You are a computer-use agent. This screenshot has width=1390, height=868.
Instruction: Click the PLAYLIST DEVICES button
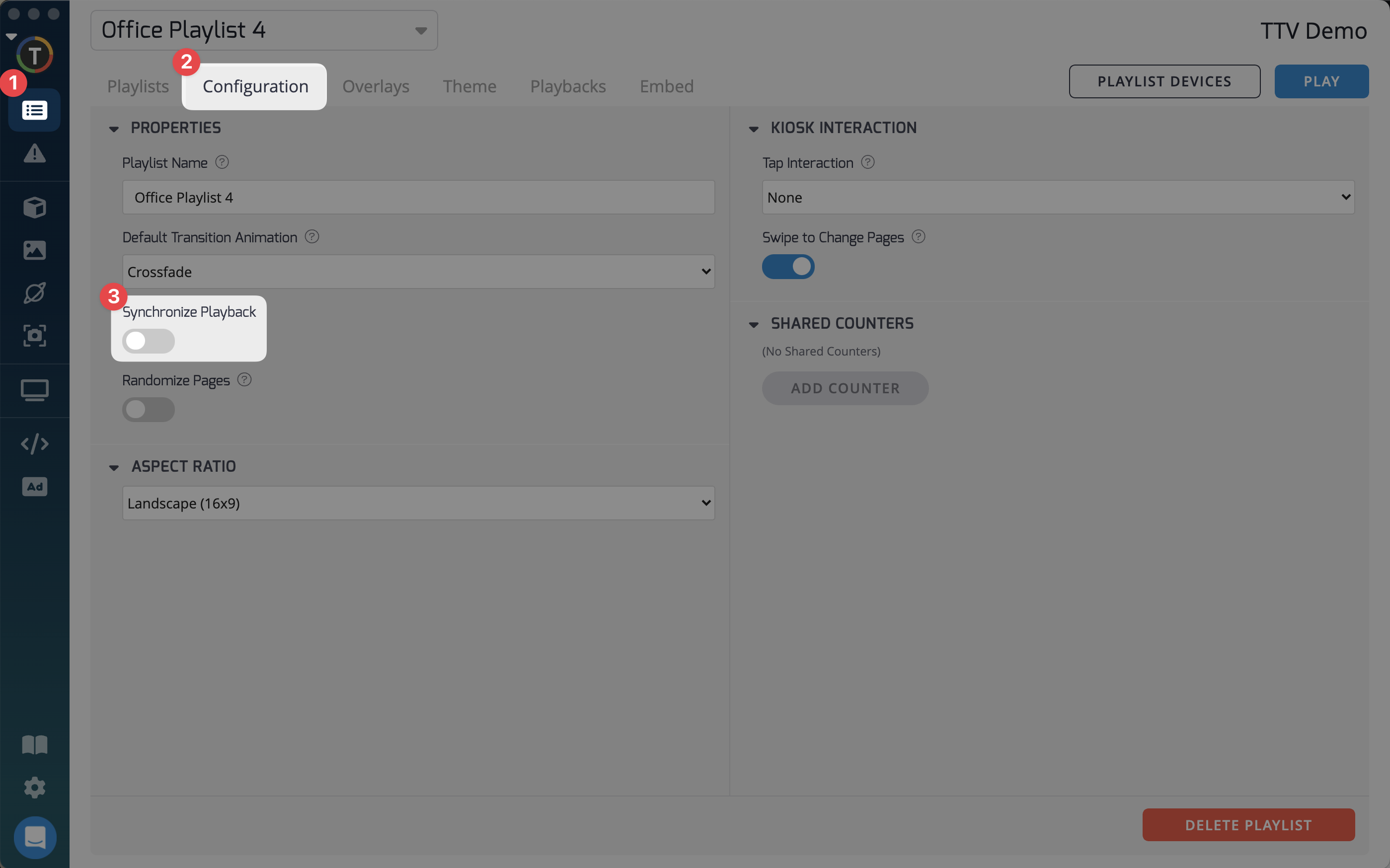pos(1164,81)
